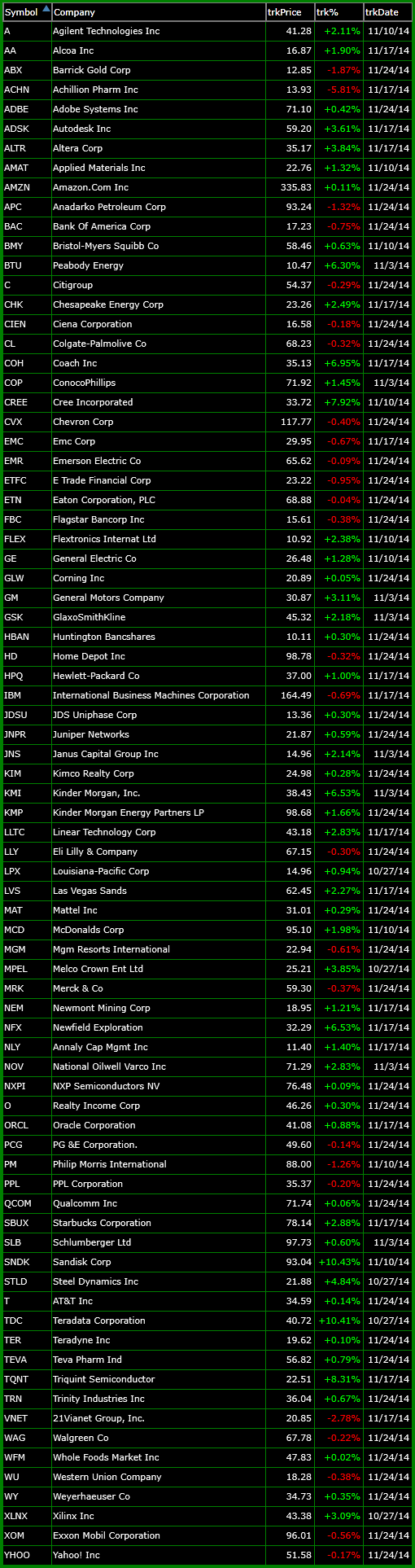
Task: Click Melco Crown Ent Ltd company cell
Action: (159, 969)
